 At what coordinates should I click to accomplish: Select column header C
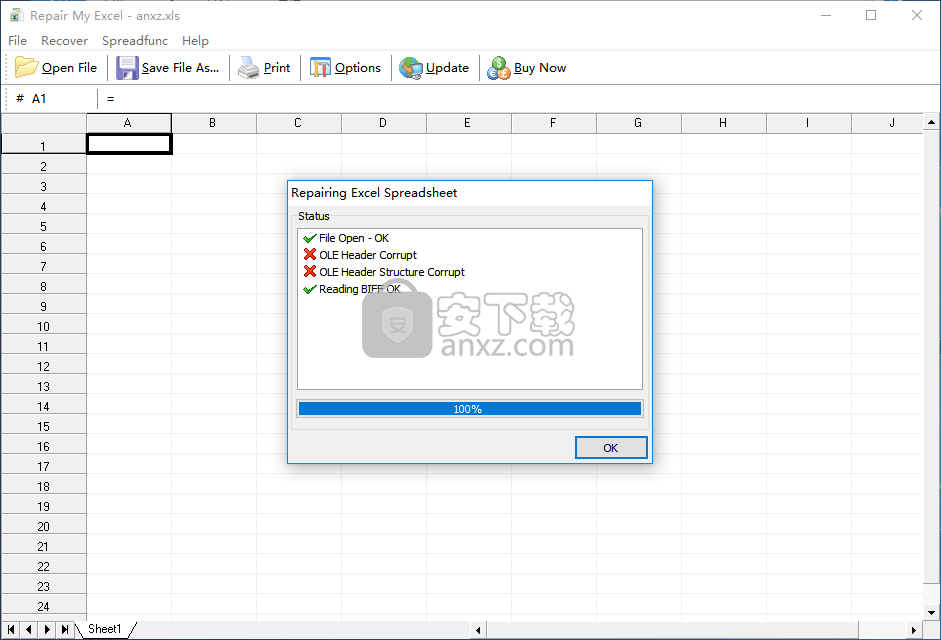tap(299, 123)
